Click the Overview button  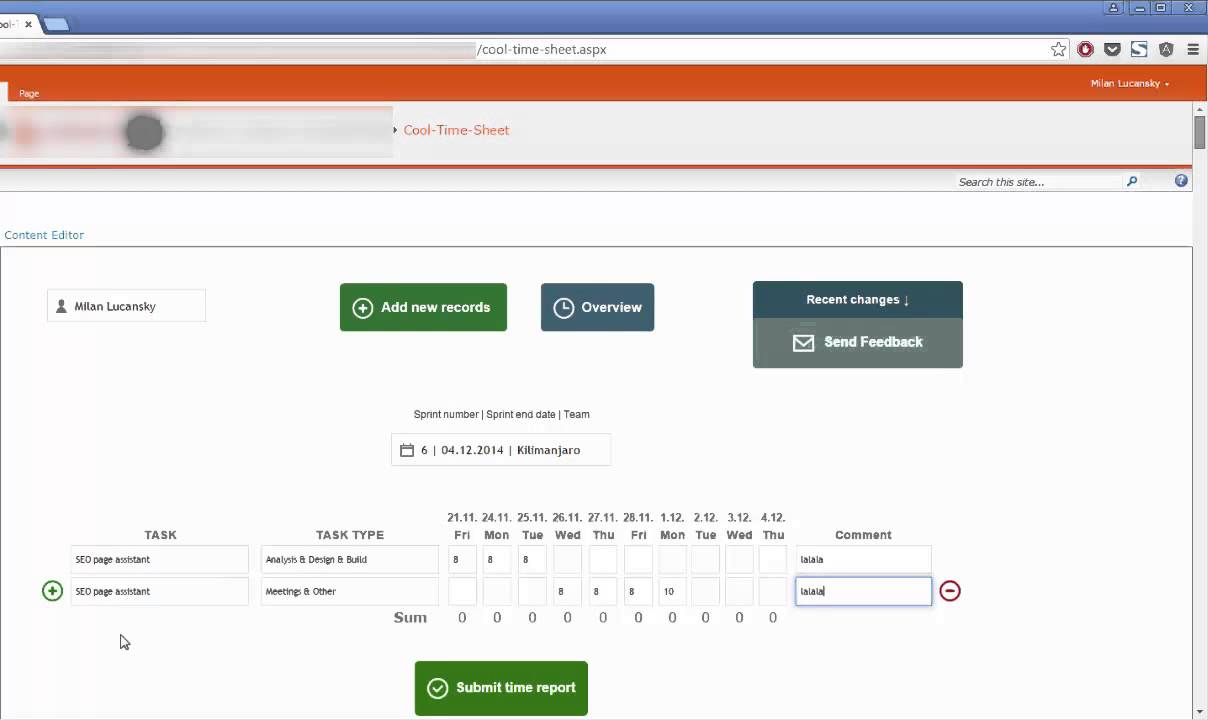pyautogui.click(x=597, y=307)
